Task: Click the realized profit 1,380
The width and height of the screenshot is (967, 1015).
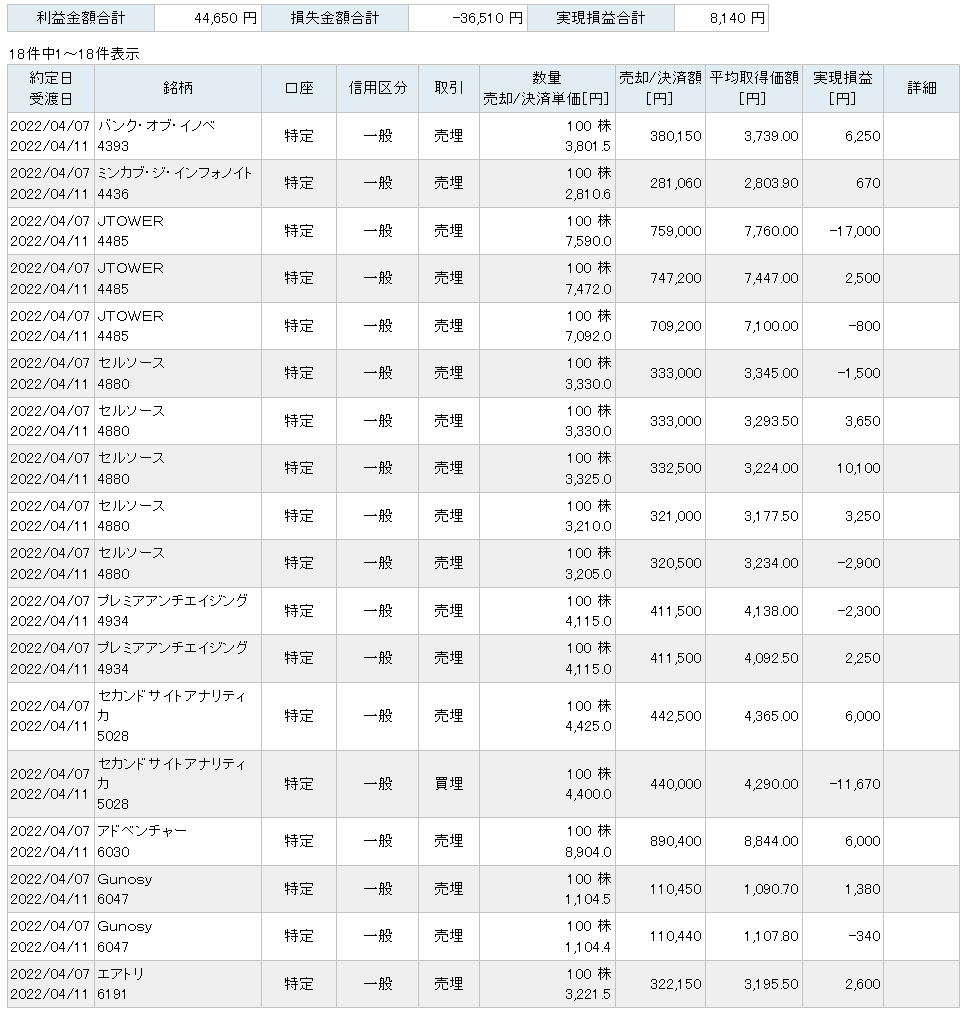Action: (x=863, y=889)
